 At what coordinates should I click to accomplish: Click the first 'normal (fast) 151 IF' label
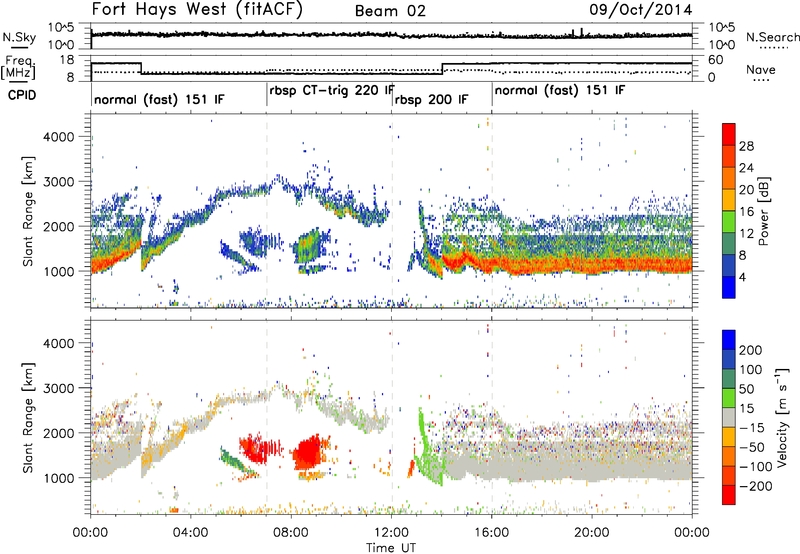[159, 99]
